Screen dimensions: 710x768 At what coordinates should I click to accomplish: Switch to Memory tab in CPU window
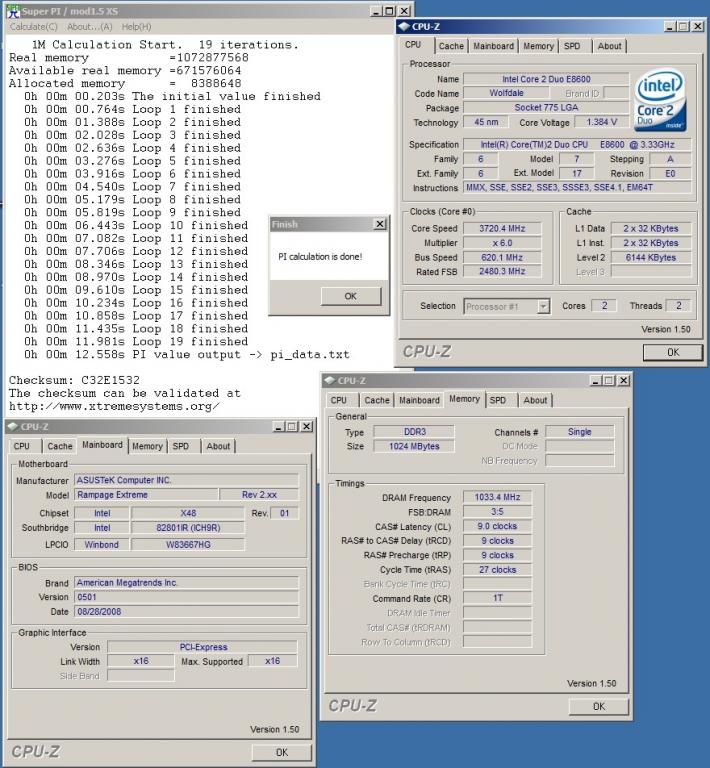coord(538,46)
